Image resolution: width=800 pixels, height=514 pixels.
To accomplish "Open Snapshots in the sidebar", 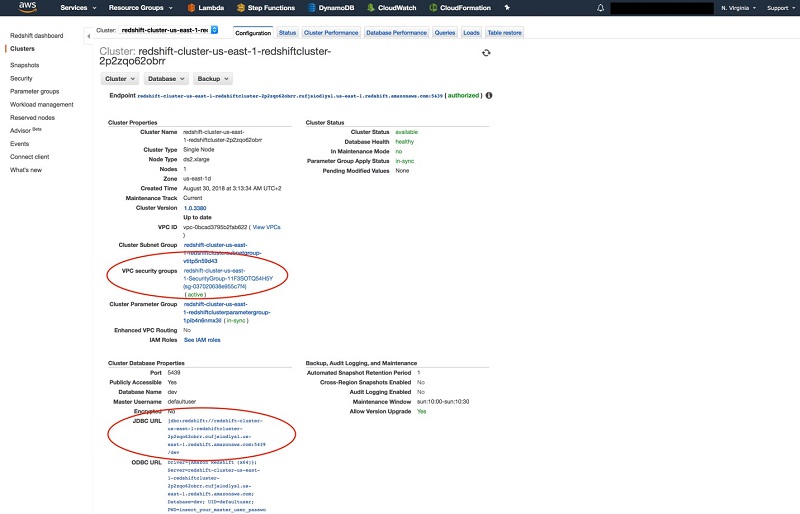I will click(24, 65).
